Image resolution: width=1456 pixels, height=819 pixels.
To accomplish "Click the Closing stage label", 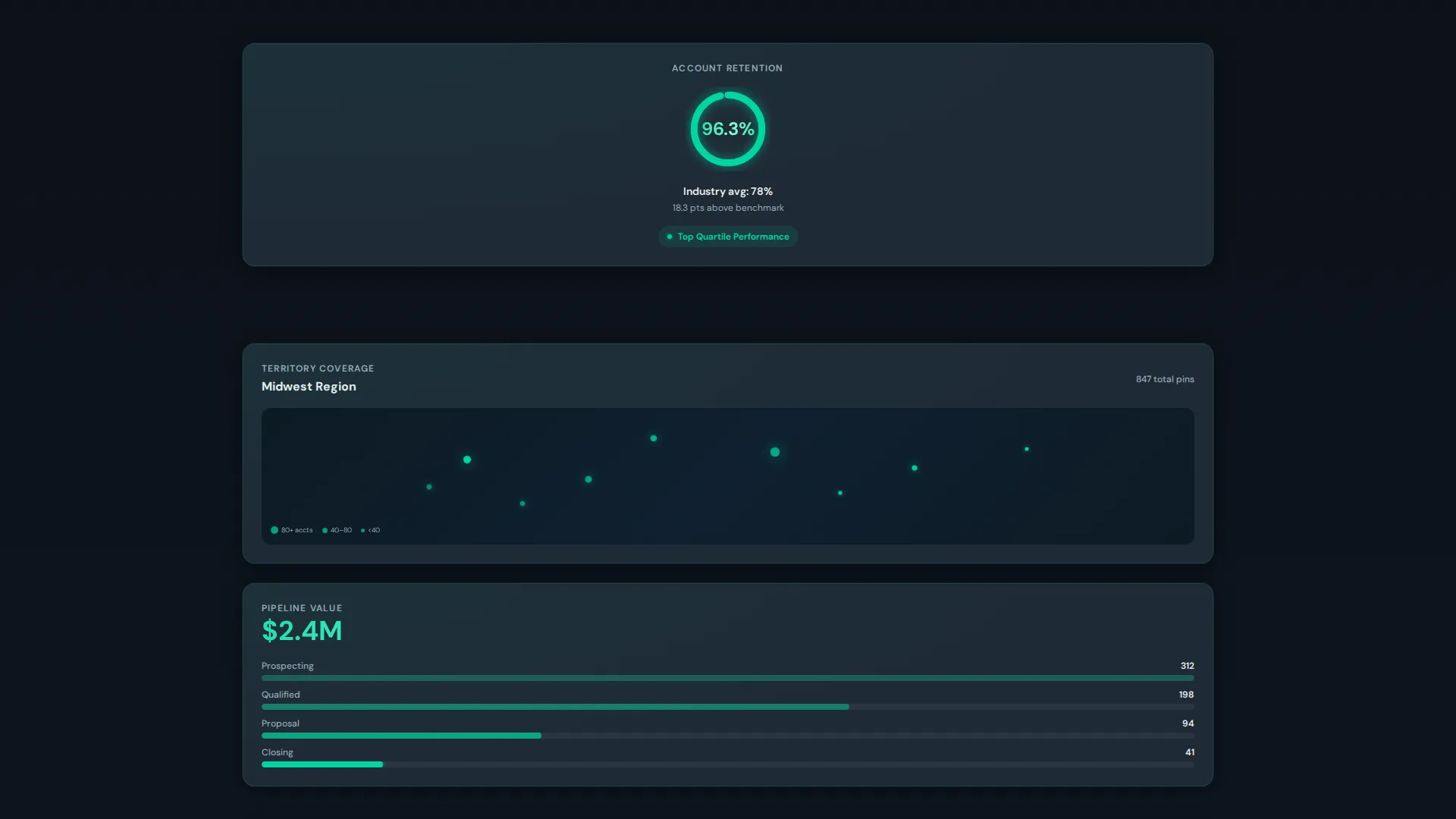I will pyautogui.click(x=278, y=752).
